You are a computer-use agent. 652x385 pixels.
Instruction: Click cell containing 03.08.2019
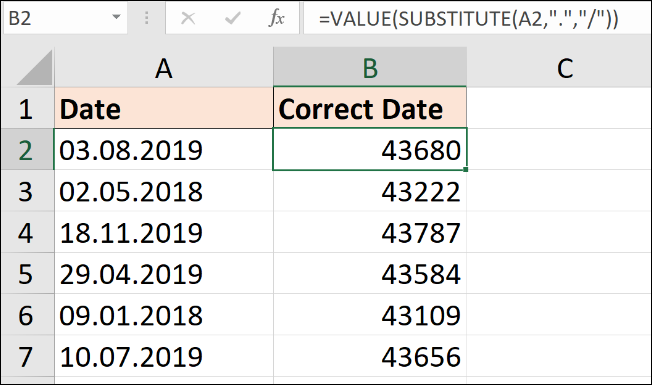(163, 150)
